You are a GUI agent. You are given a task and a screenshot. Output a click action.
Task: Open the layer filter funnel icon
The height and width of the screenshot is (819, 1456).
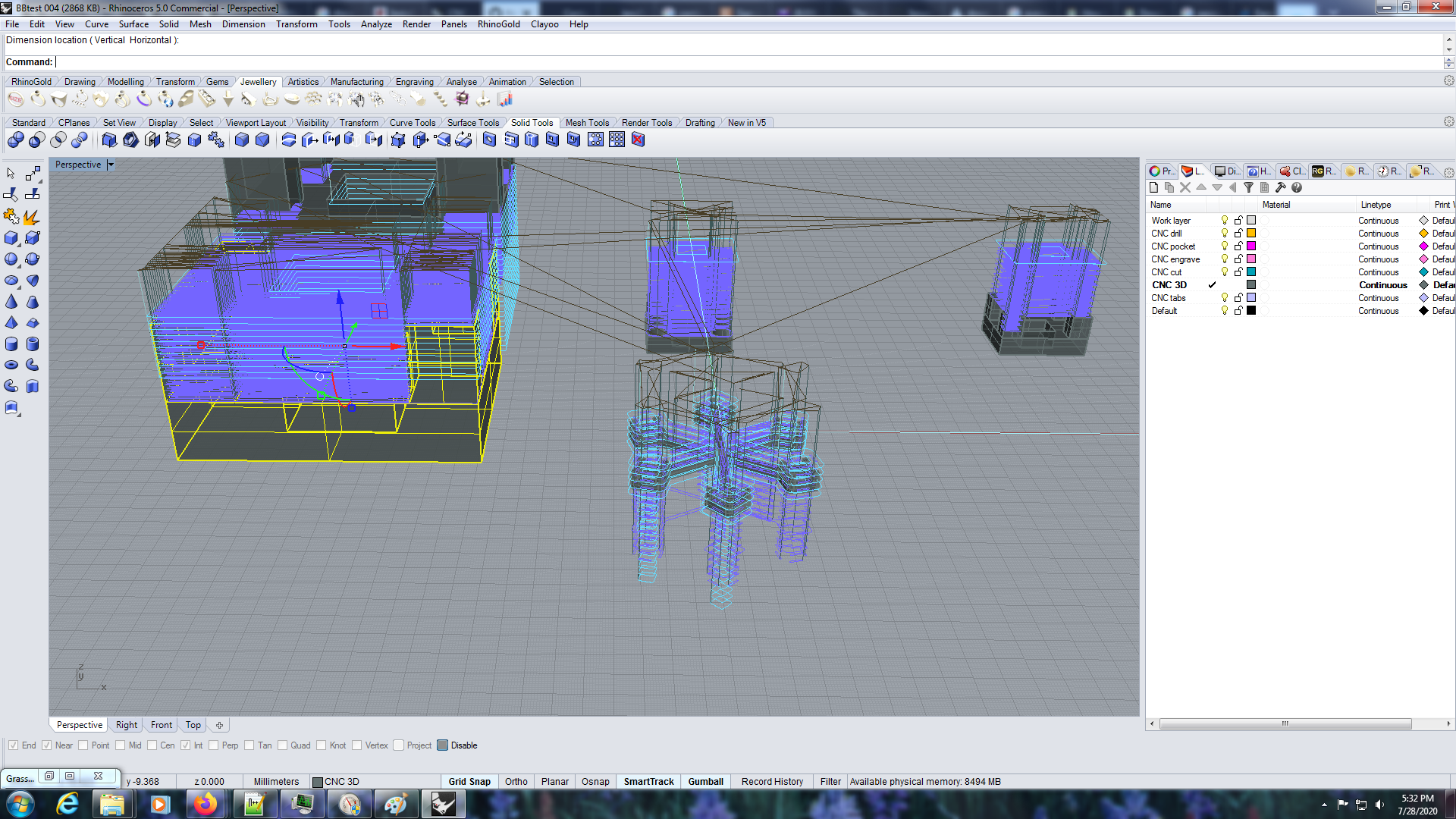coord(1248,187)
